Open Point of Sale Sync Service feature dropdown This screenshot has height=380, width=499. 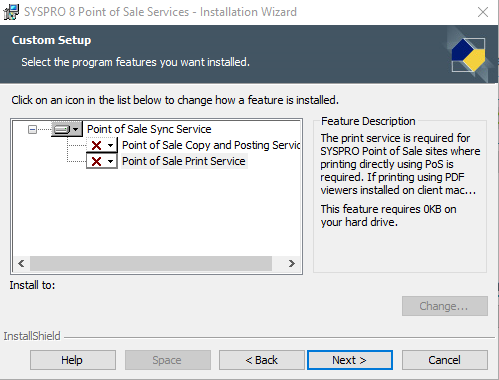click(x=67, y=129)
